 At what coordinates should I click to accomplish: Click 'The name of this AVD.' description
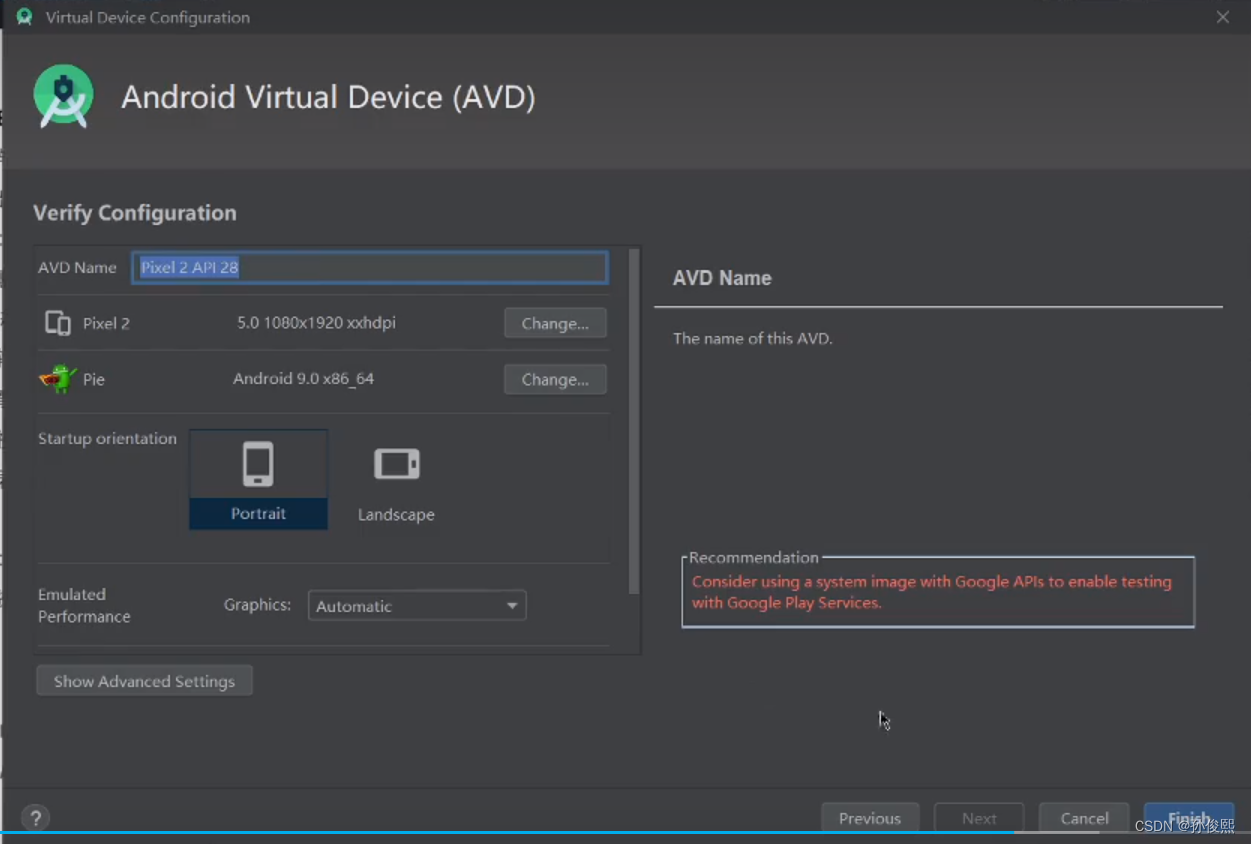coord(753,338)
